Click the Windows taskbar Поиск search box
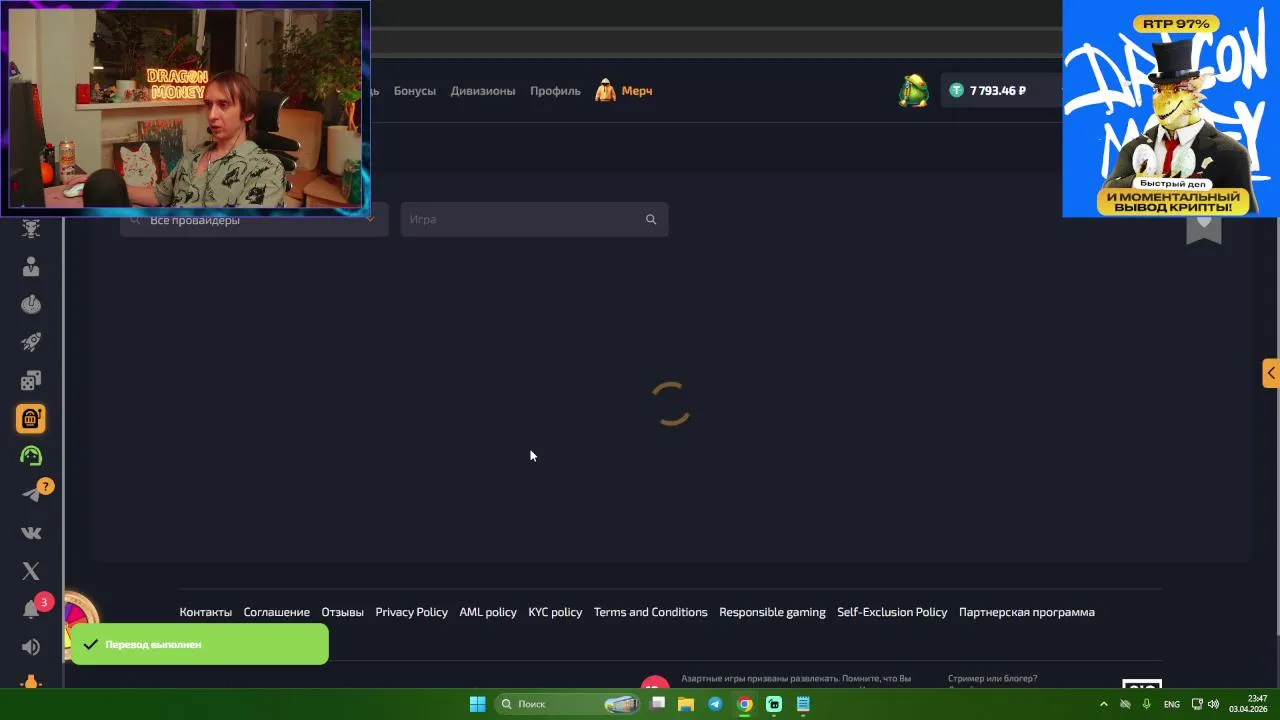The width and height of the screenshot is (1280, 720). coord(567,704)
